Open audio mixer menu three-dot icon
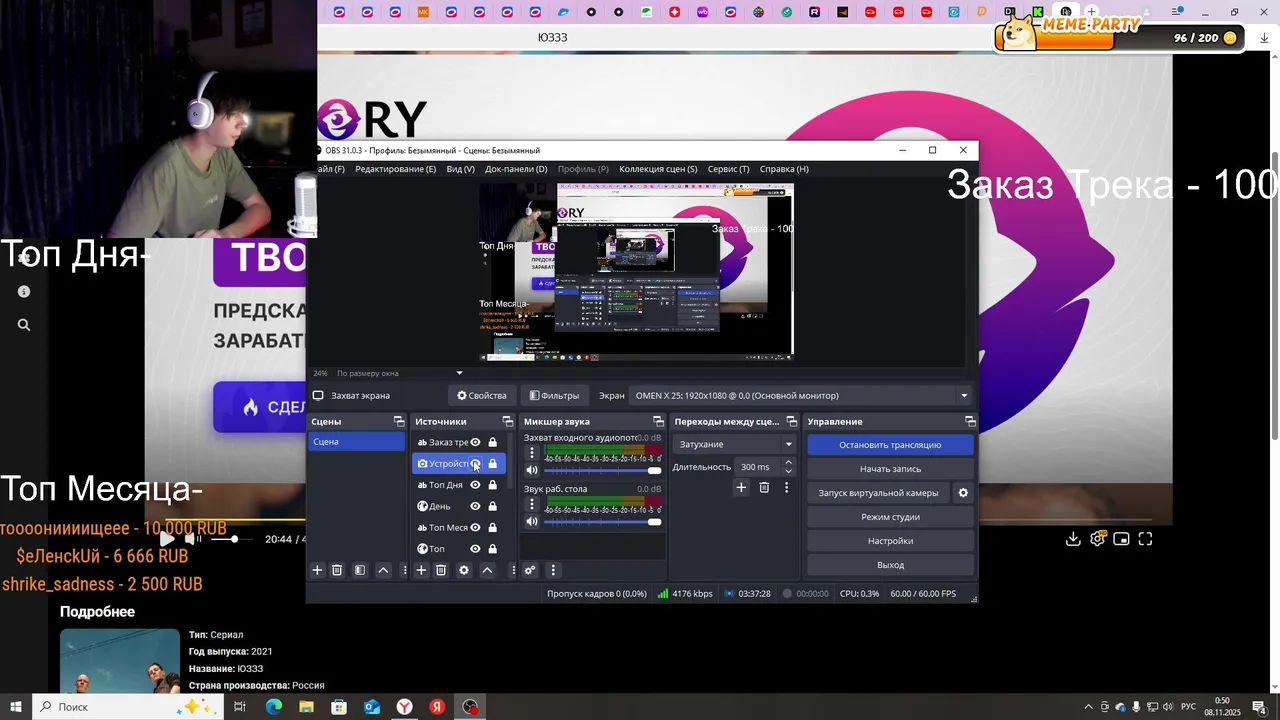 point(553,570)
